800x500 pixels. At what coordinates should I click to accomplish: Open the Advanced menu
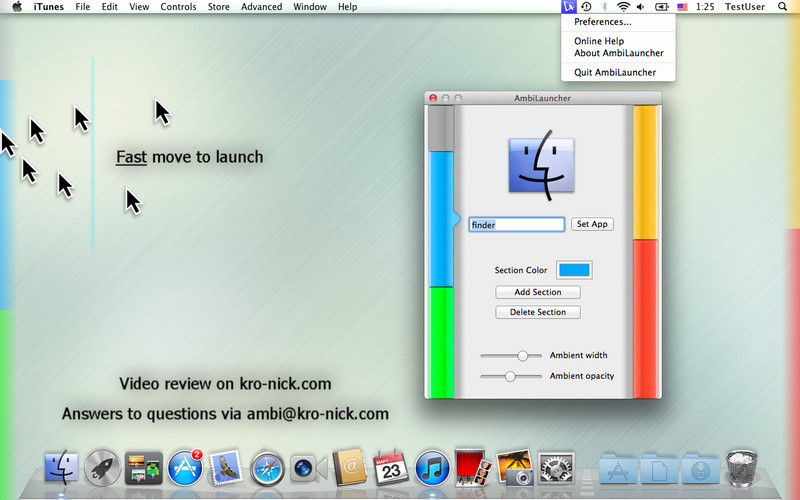click(x=261, y=7)
